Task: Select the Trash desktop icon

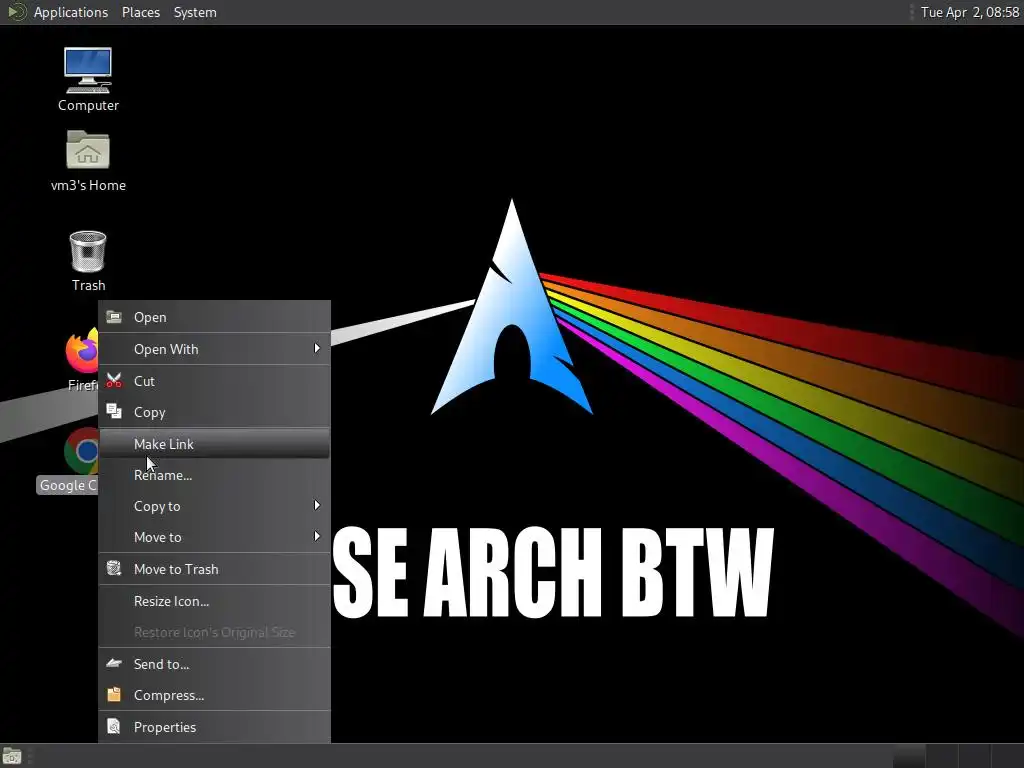Action: pos(88,251)
